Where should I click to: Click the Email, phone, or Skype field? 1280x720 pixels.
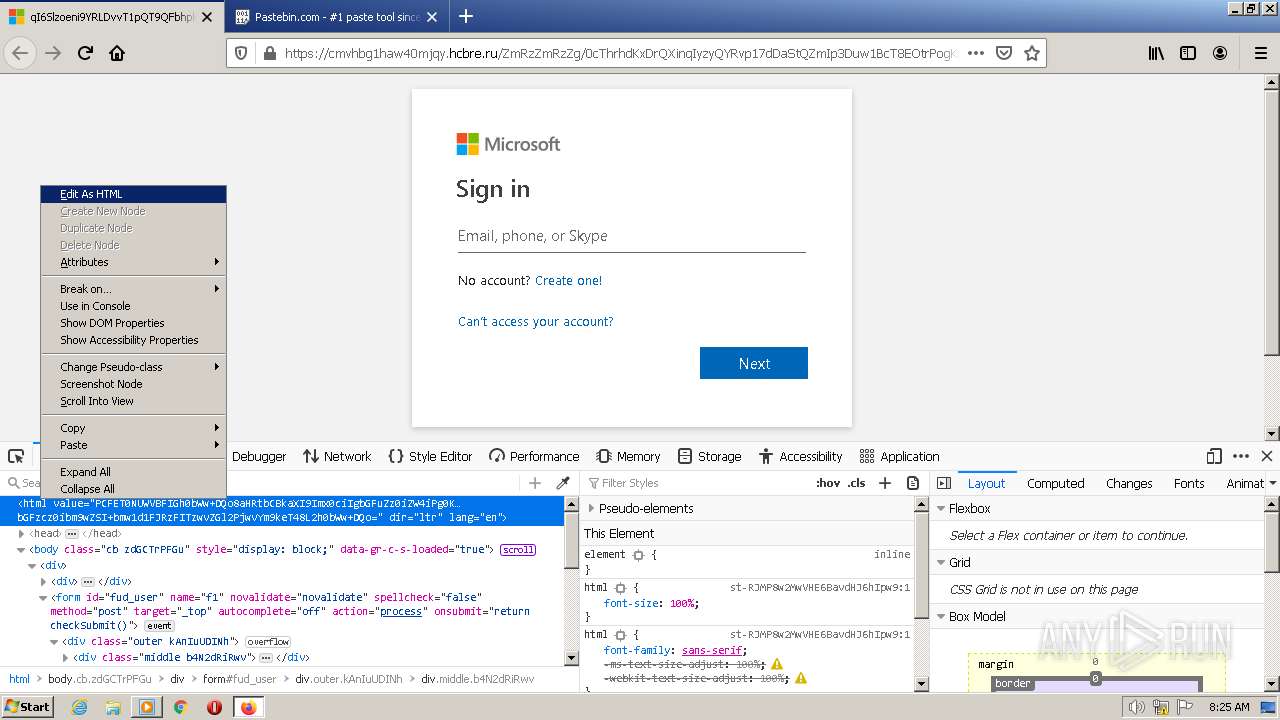coord(631,236)
